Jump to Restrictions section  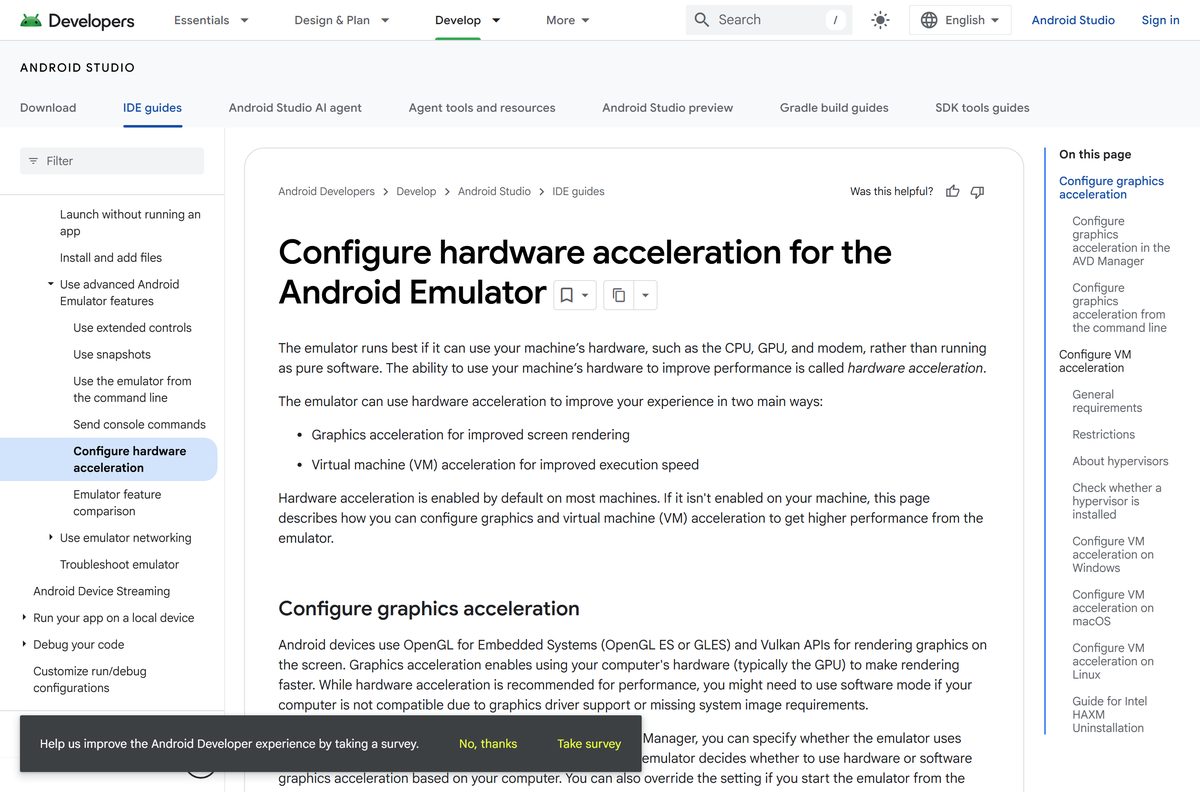[1104, 435]
